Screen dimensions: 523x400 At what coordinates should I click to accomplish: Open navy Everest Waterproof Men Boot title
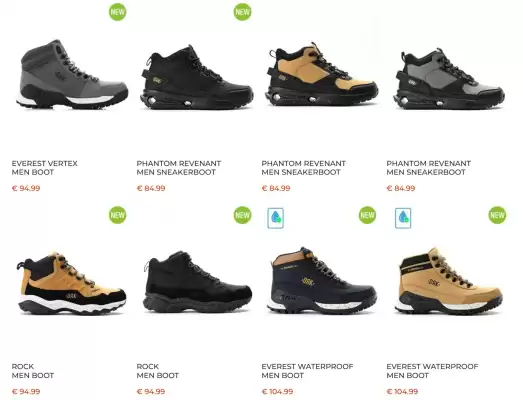307,371
